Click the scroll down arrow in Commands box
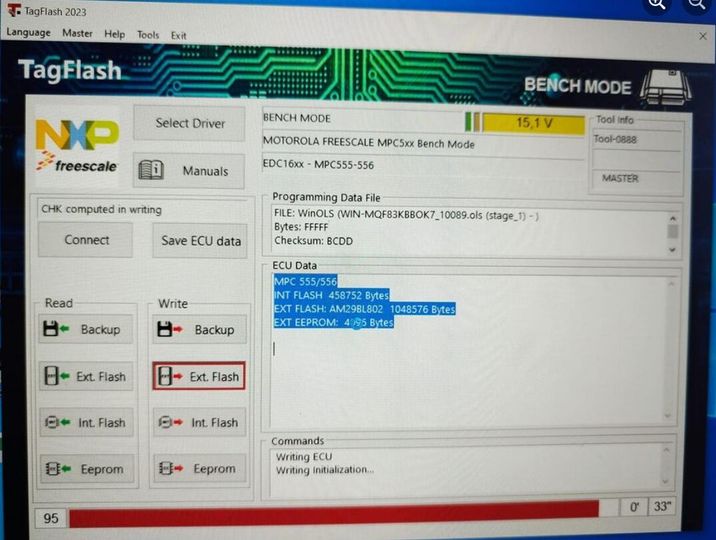This screenshot has height=540, width=716. coord(665,482)
